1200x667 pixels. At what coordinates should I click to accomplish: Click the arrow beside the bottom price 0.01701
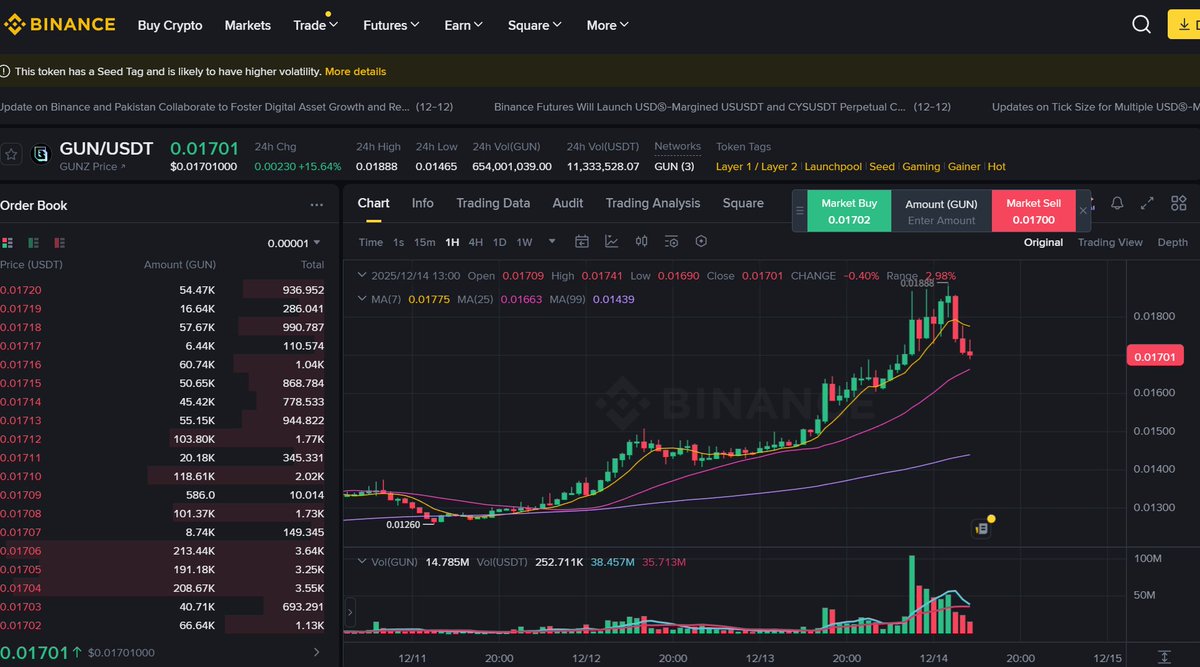[x=317, y=652]
